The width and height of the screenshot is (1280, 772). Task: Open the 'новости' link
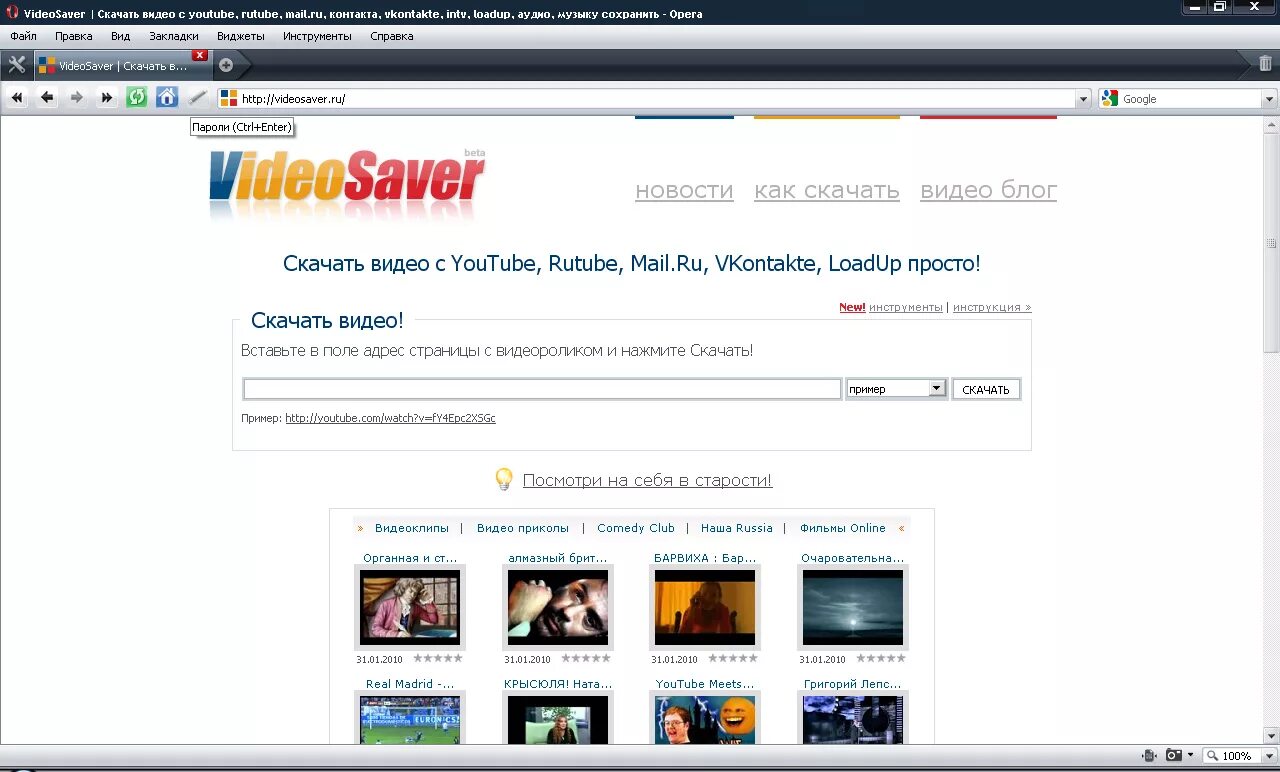coord(684,190)
